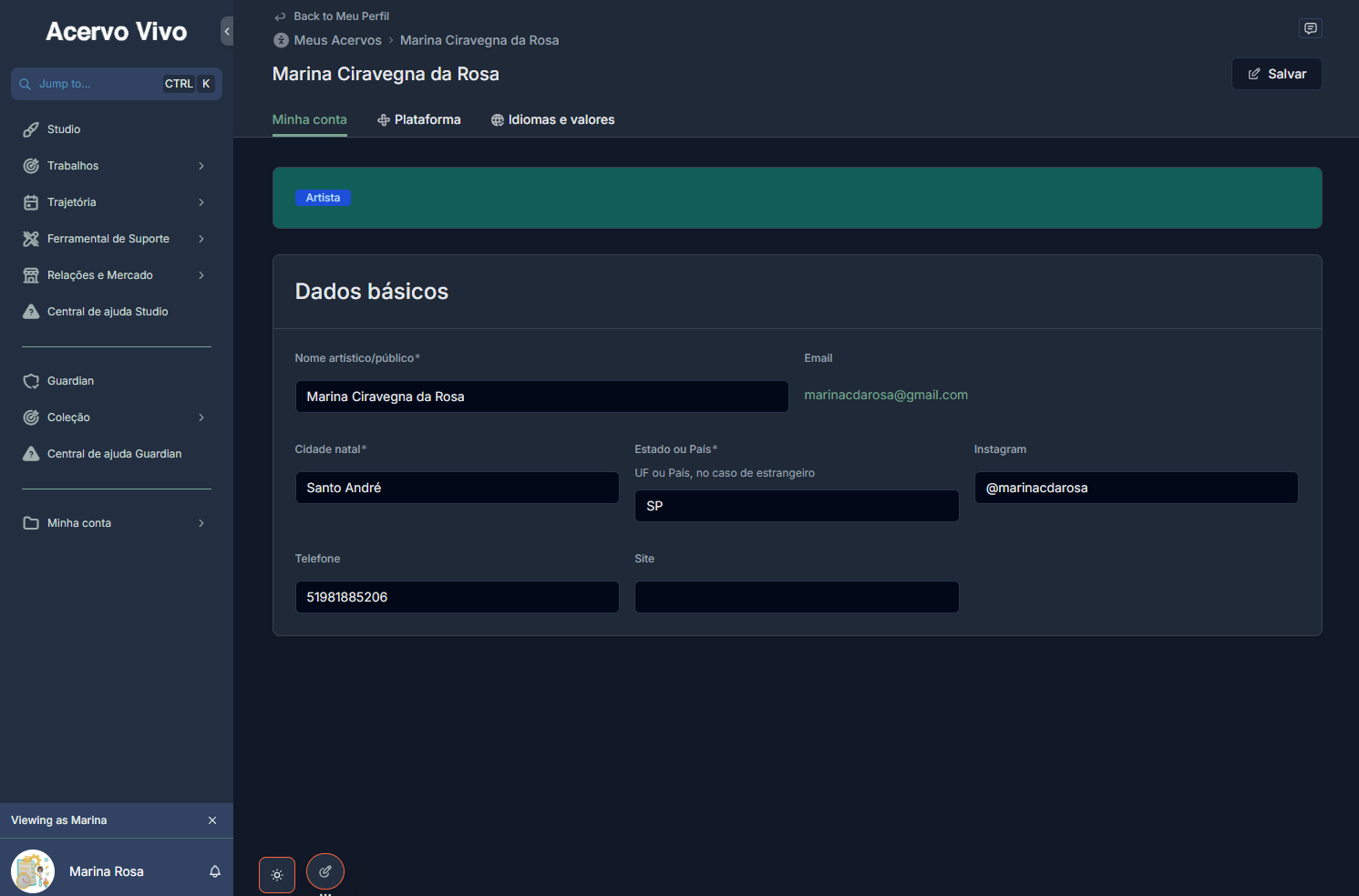
Task: Click the Telefone input field
Action: 458,597
